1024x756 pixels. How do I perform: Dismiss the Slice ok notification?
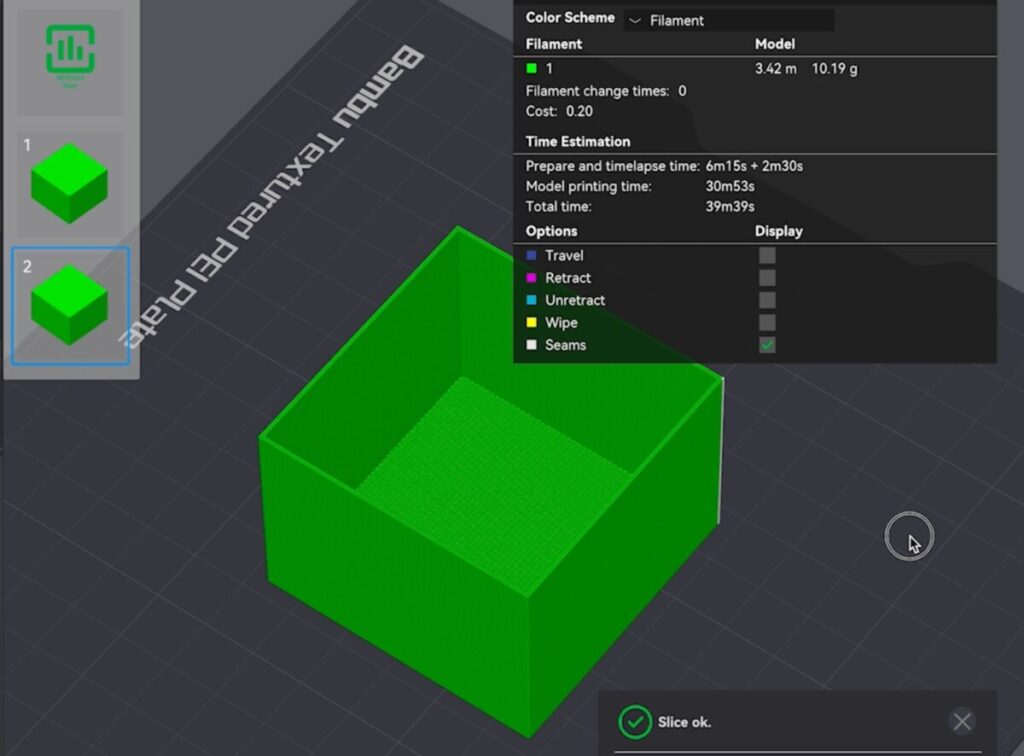[962, 721]
